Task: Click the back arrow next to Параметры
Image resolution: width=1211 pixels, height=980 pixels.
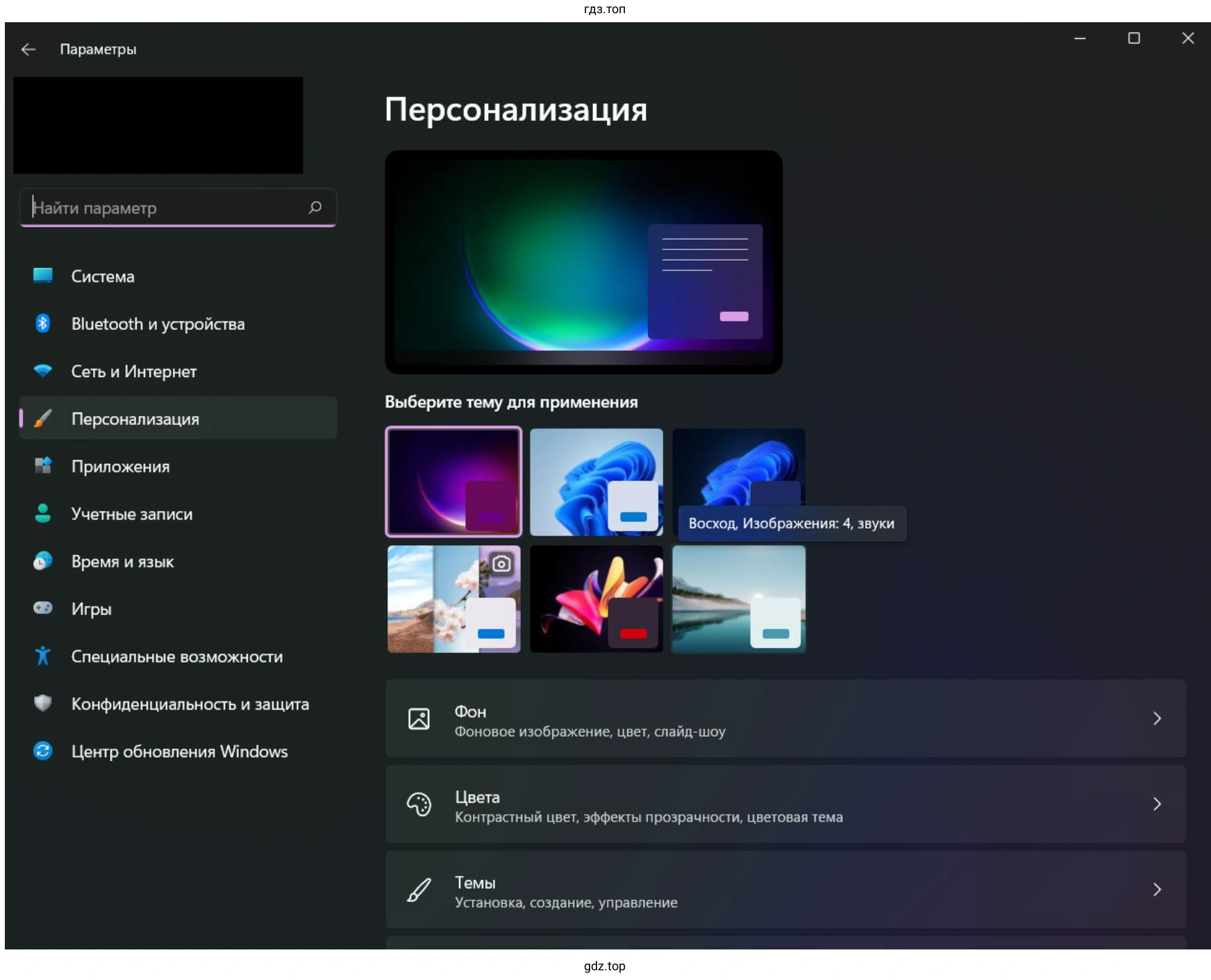Action: pos(28,49)
